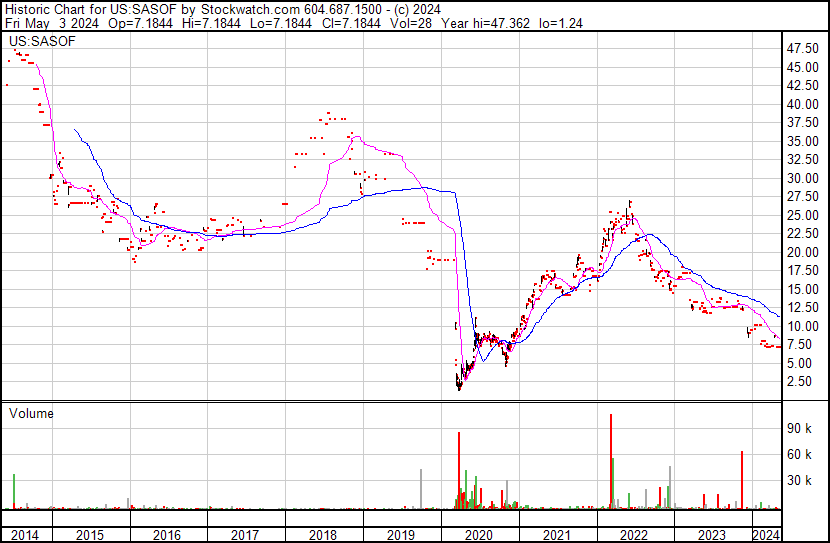Viewport: 830px width, 543px height.
Task: Click the 30 k volume axis label
Action: [799, 480]
